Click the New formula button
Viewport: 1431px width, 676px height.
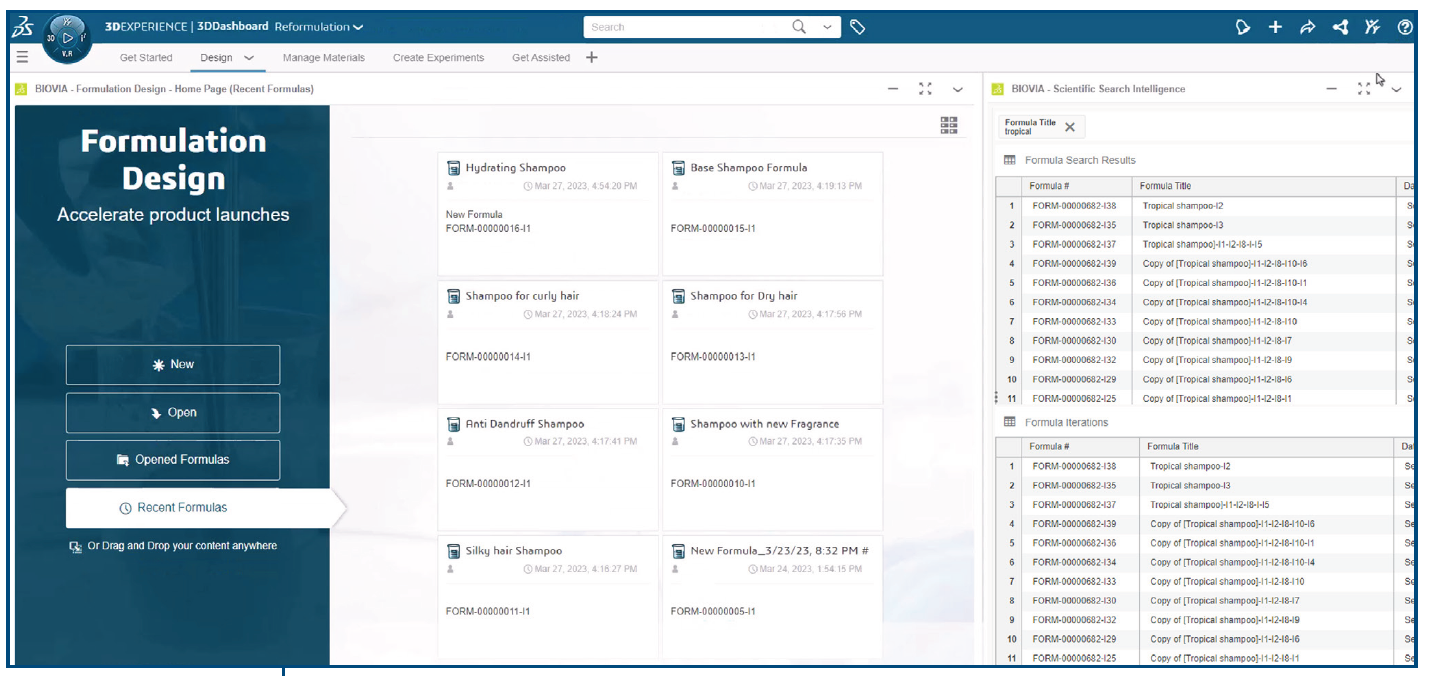pyautogui.click(x=173, y=365)
